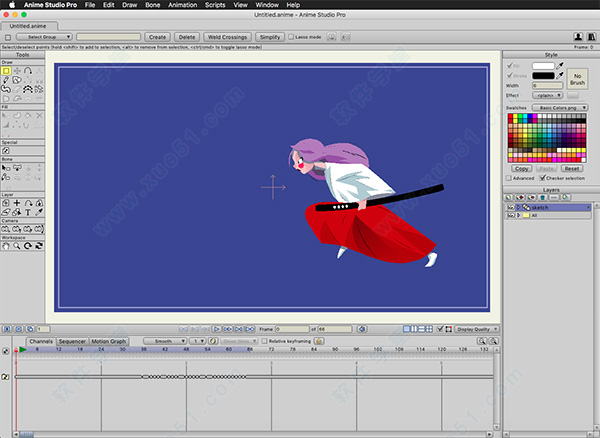Pick the Rotate Workspace tool

pos(28,246)
